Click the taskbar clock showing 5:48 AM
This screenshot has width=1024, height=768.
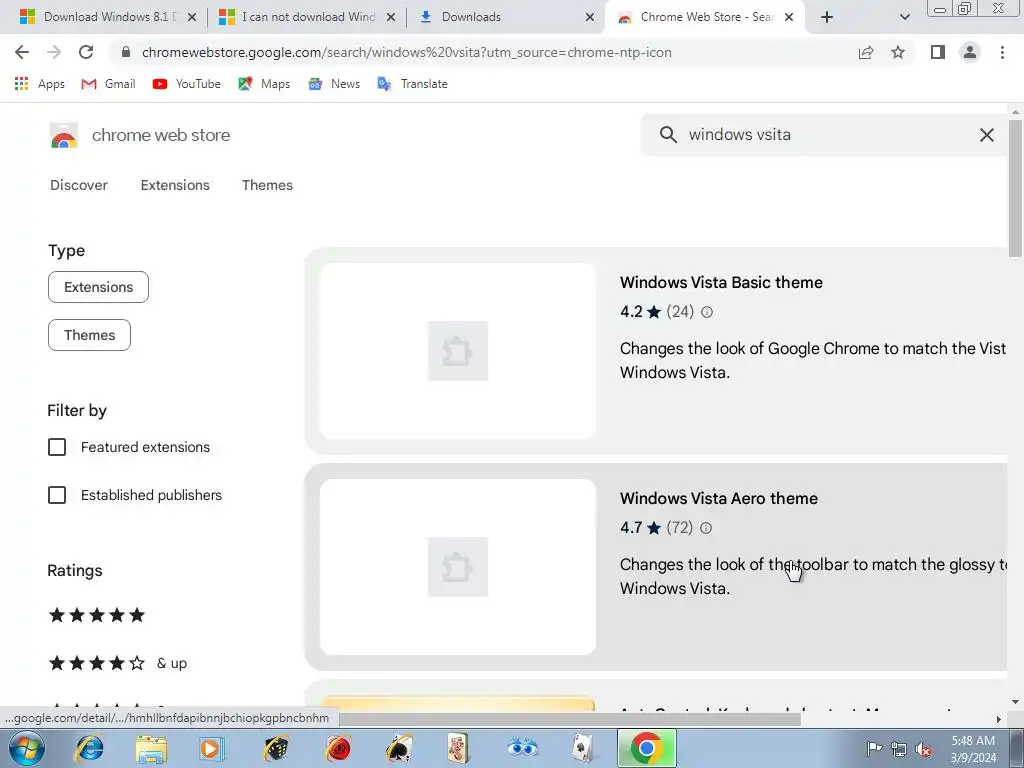[x=973, y=749]
